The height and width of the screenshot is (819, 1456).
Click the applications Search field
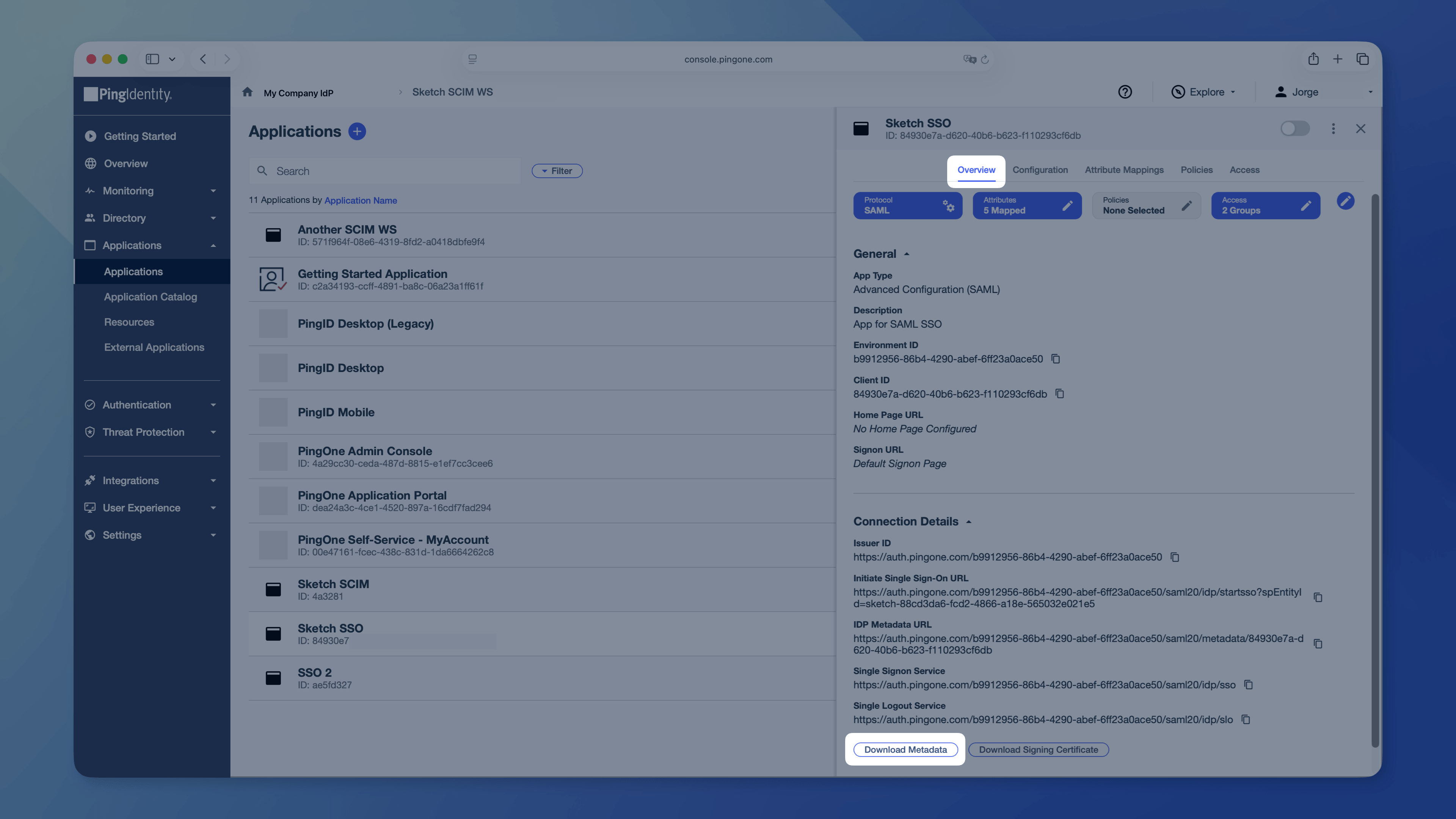point(384,171)
